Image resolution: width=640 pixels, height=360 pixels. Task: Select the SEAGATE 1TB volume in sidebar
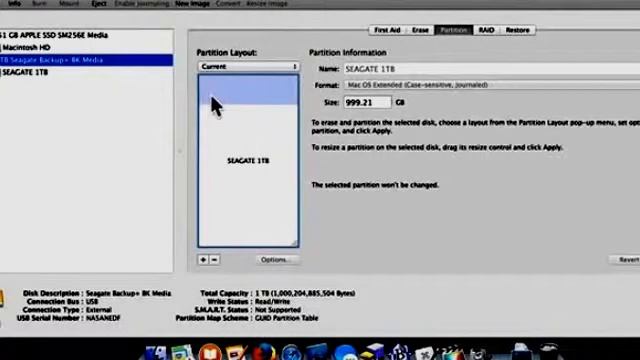(x=86, y=72)
